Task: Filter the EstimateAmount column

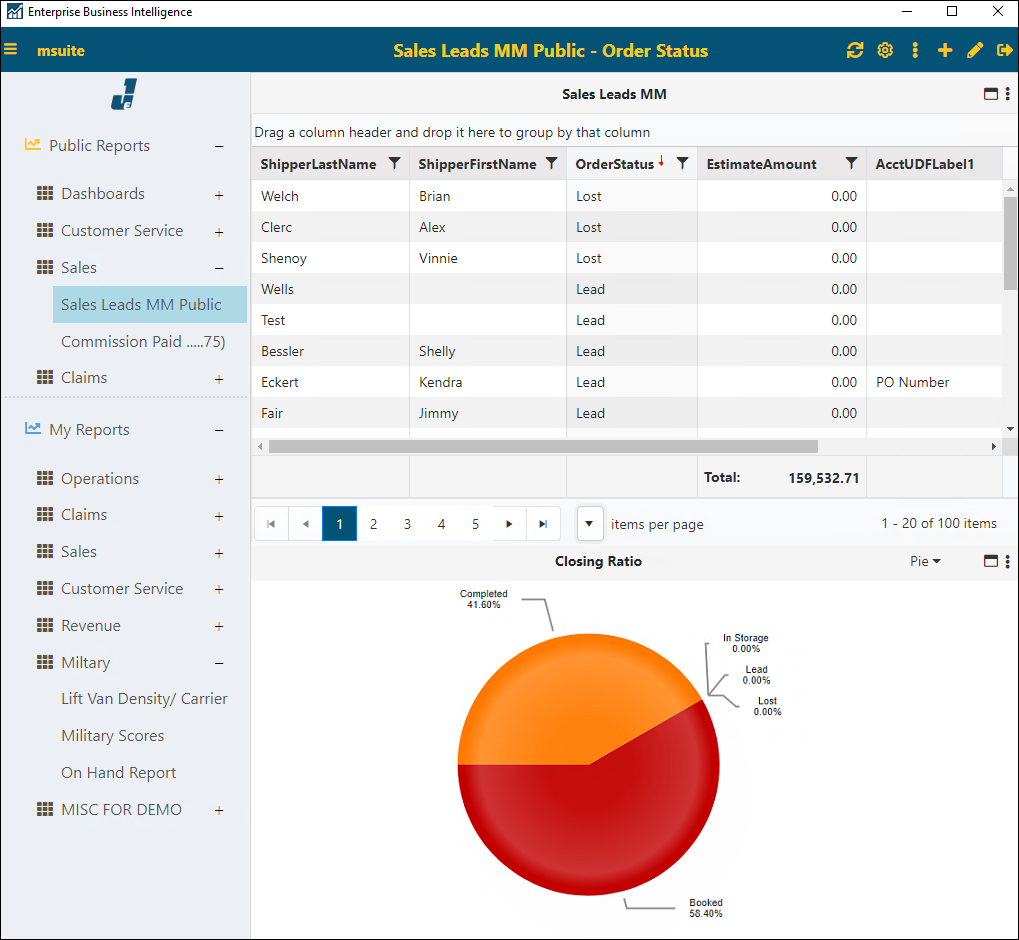Action: pos(851,163)
